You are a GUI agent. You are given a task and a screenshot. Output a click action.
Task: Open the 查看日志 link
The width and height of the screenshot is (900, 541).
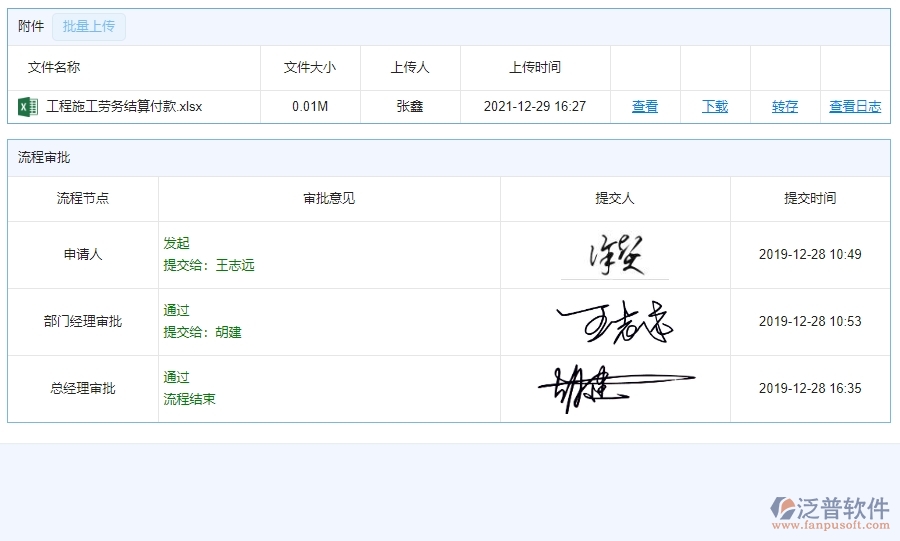[855, 107]
